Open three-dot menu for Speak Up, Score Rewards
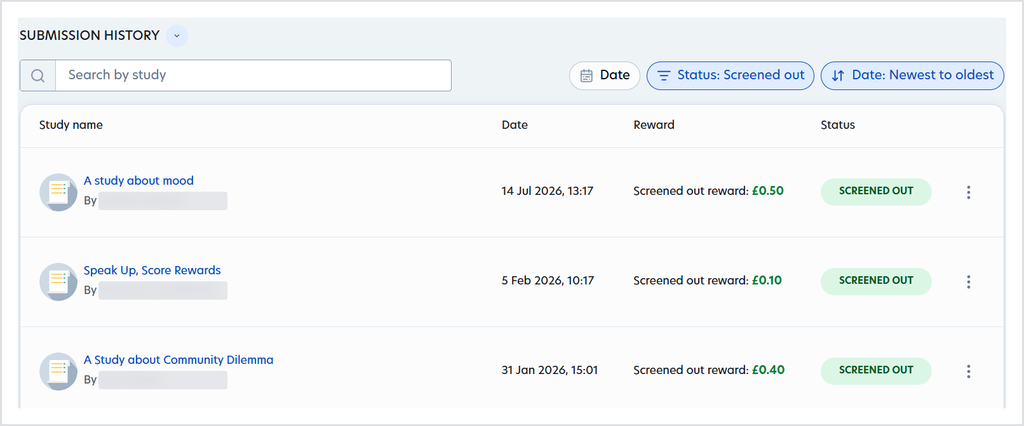This screenshot has width=1024, height=426. [x=968, y=282]
